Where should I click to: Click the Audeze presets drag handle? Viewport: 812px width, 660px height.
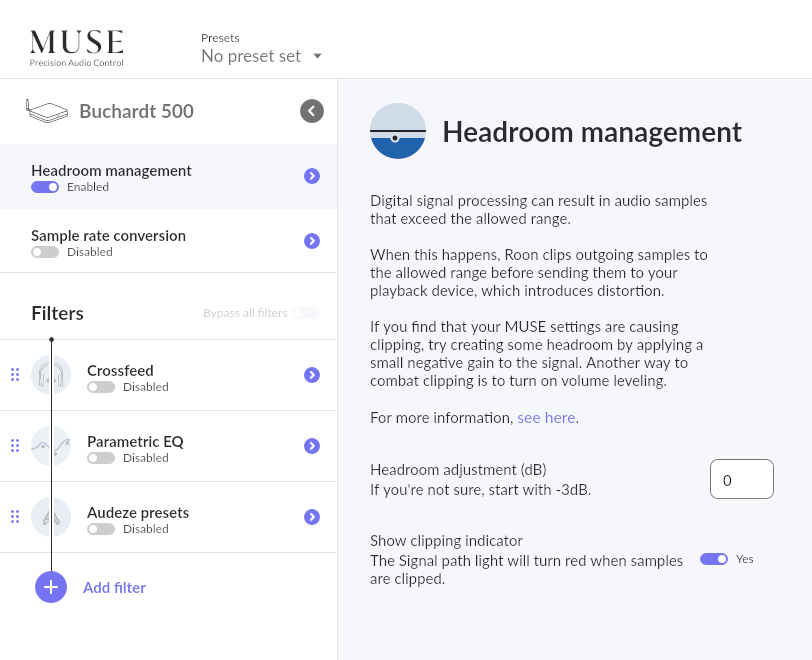15,516
